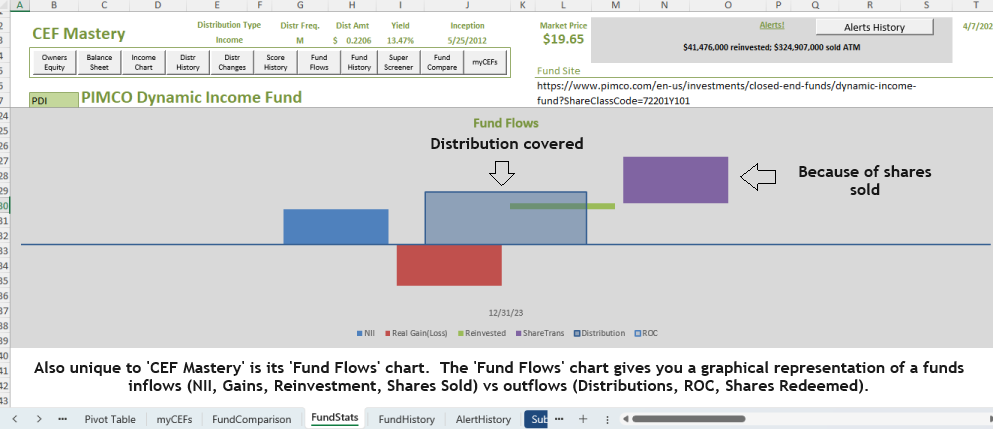Select the PDI ticker cell
Viewport: 995px width, 430px height.
[x=54, y=100]
